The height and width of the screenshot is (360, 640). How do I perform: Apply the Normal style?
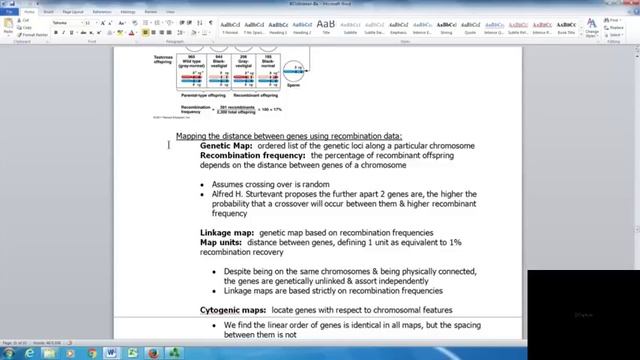[x=230, y=27]
